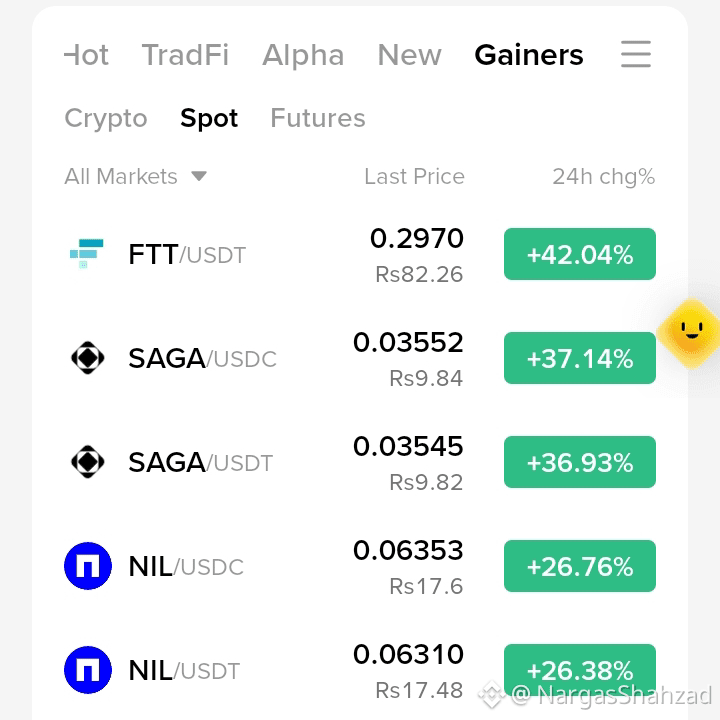Tap the NIL/USDC blue logo icon

click(x=88, y=566)
